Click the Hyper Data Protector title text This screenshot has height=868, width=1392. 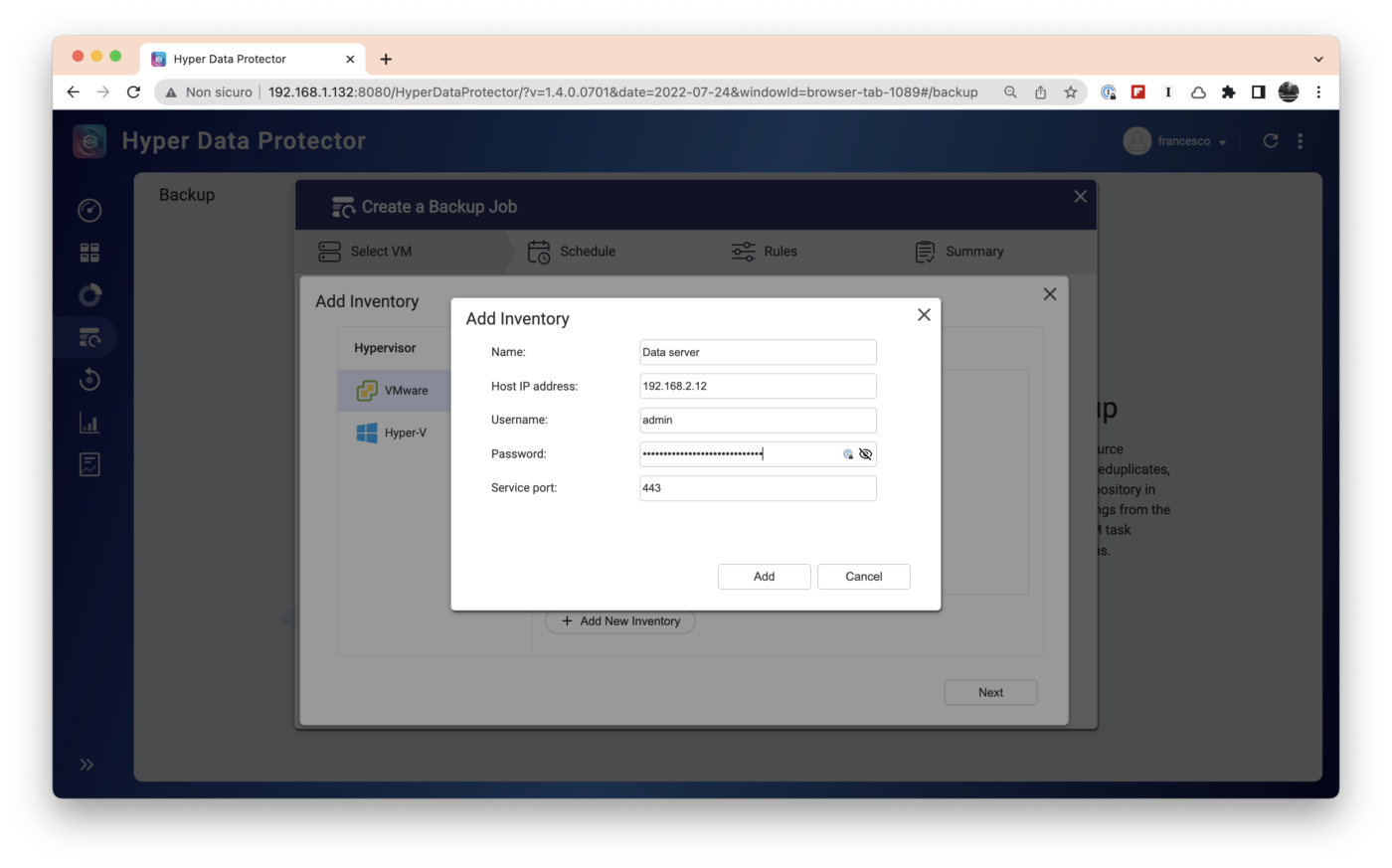pyautogui.click(x=244, y=141)
